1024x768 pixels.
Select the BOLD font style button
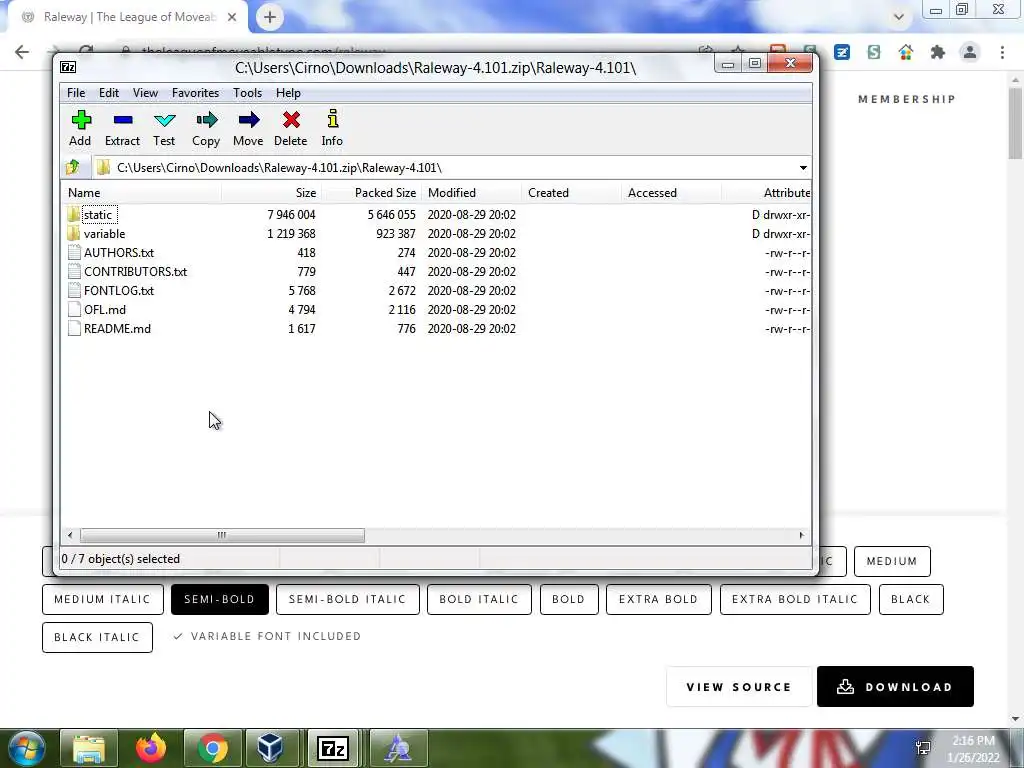569,599
